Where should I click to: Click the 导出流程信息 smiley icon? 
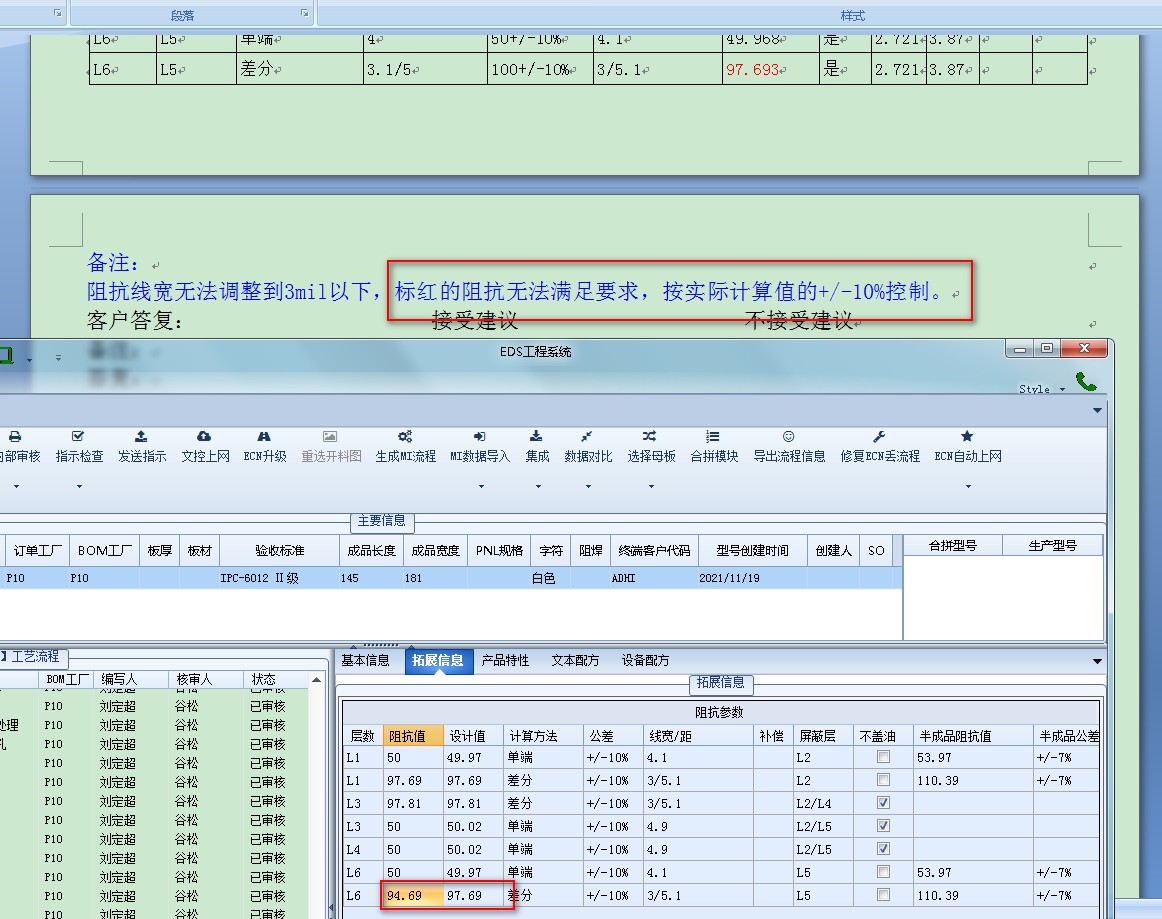788,437
